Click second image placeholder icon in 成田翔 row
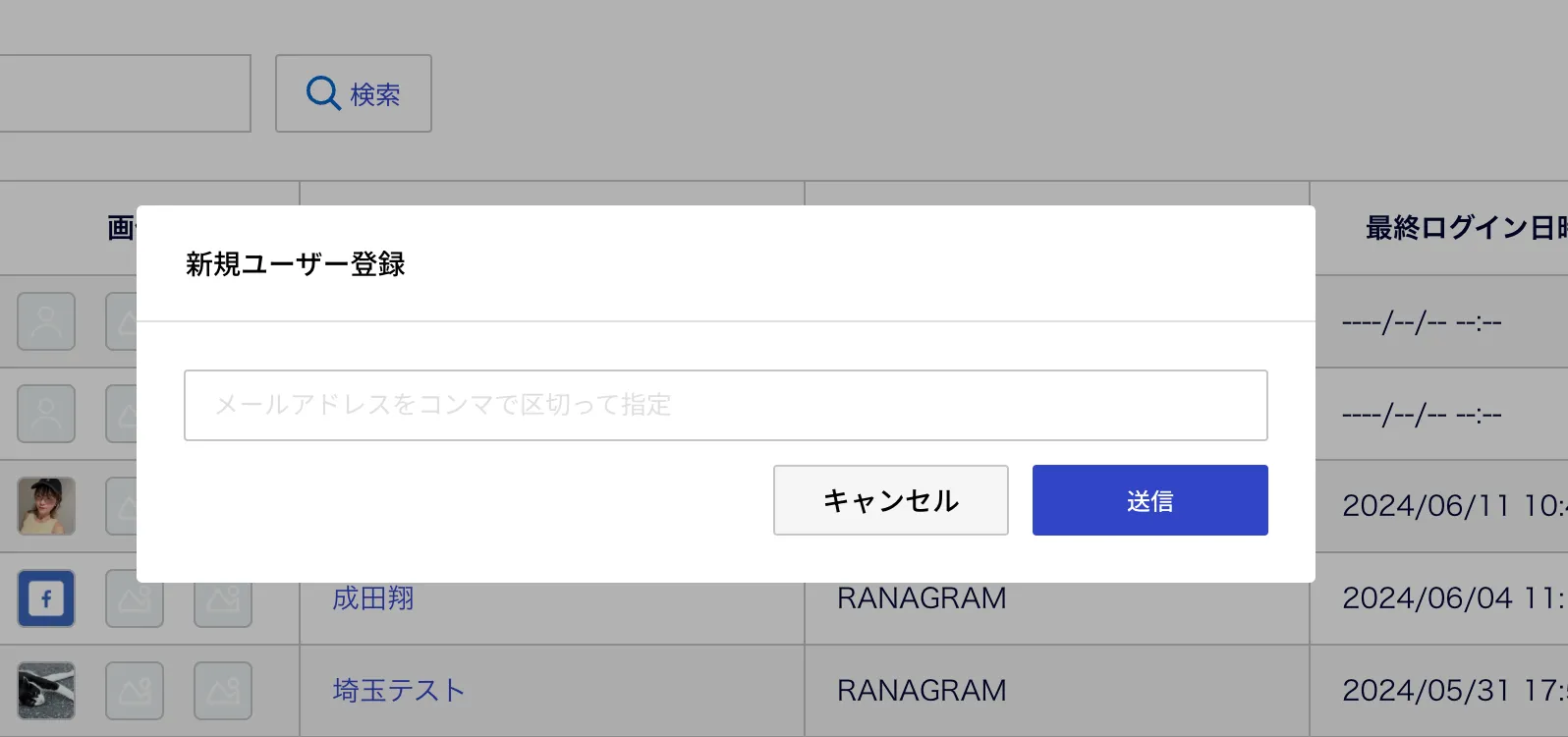 223,598
